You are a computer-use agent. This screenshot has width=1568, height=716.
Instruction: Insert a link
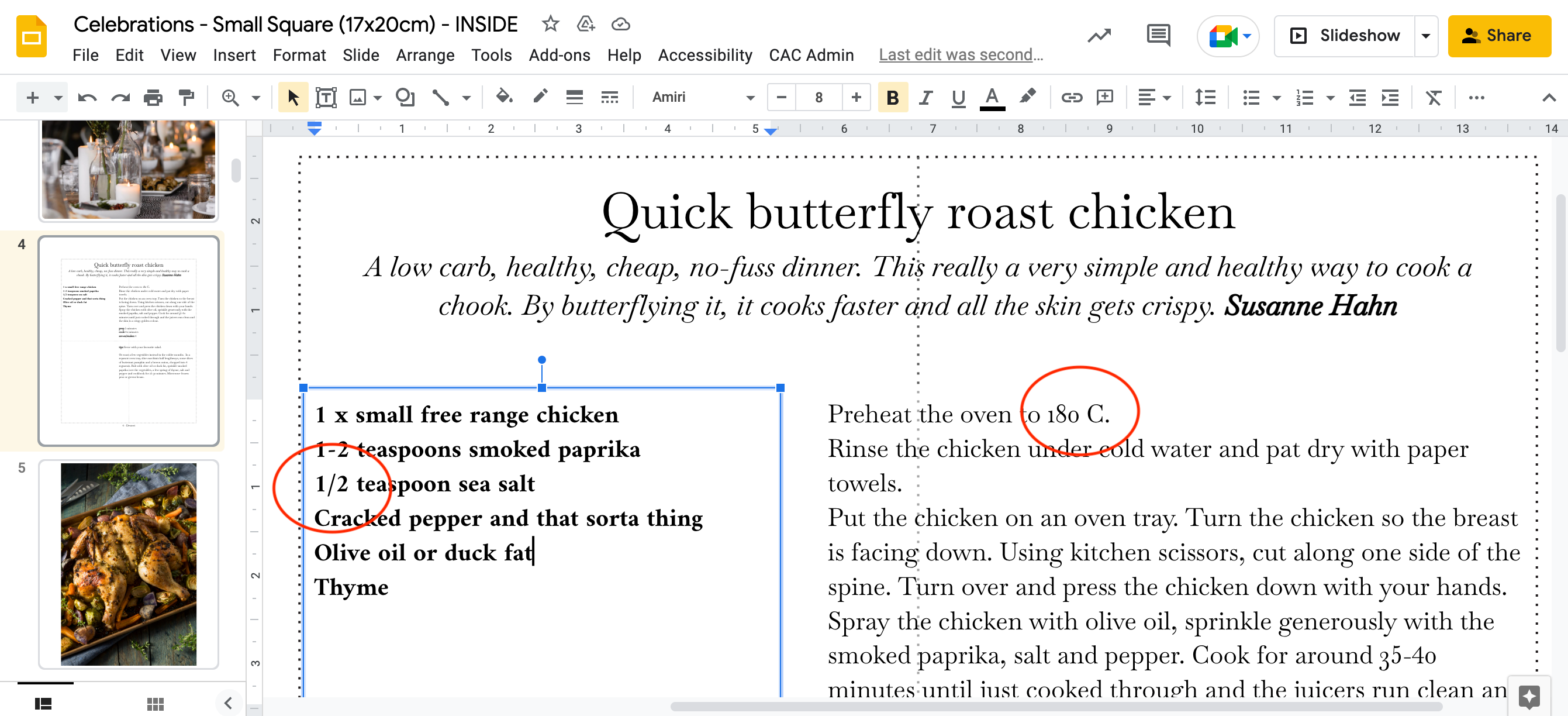point(1071,98)
